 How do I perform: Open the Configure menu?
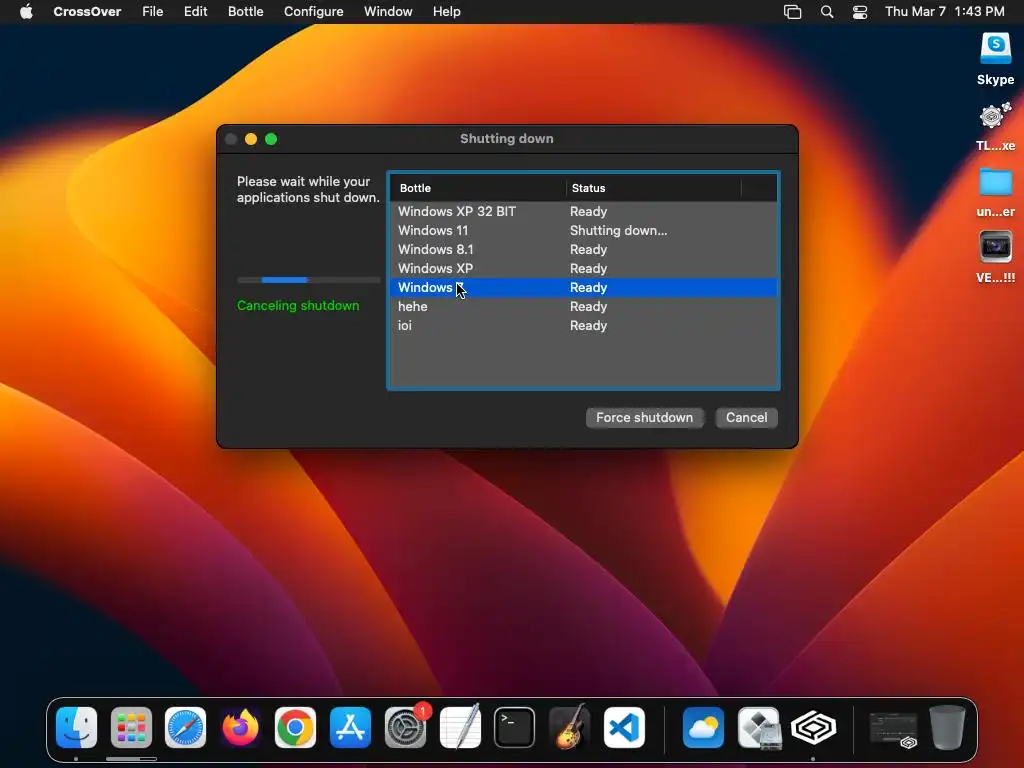313,12
